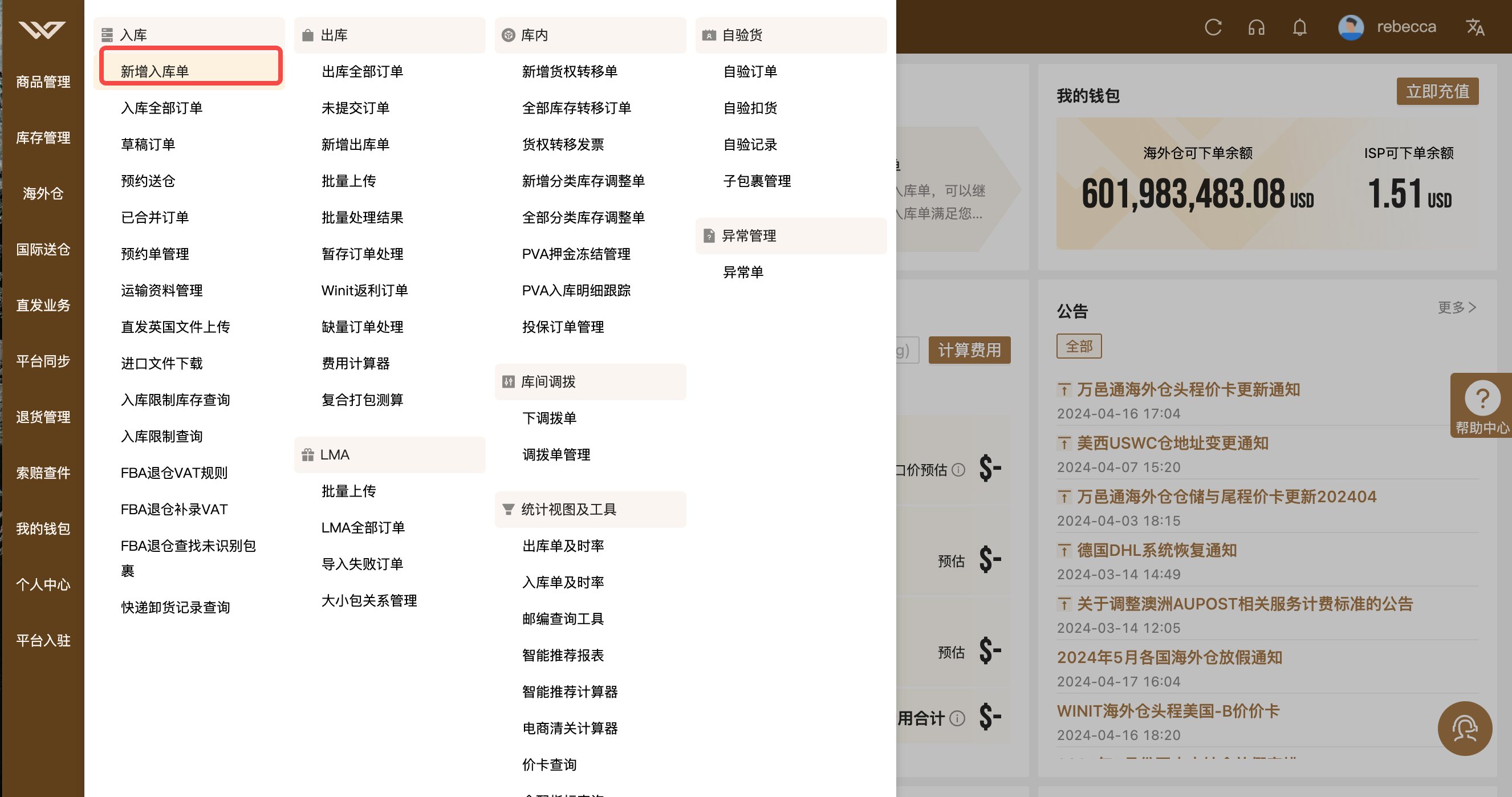Open 2024年5月各国海外仓放假通知 announcement
Image resolution: width=1512 pixels, height=797 pixels.
(x=1169, y=657)
